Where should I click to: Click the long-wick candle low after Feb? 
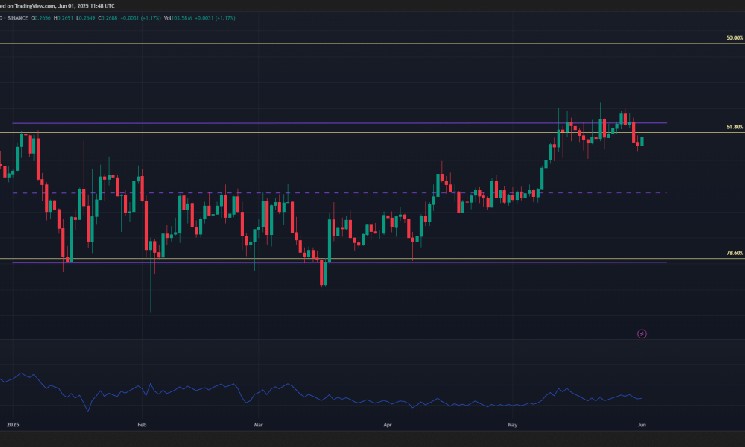(x=151, y=309)
